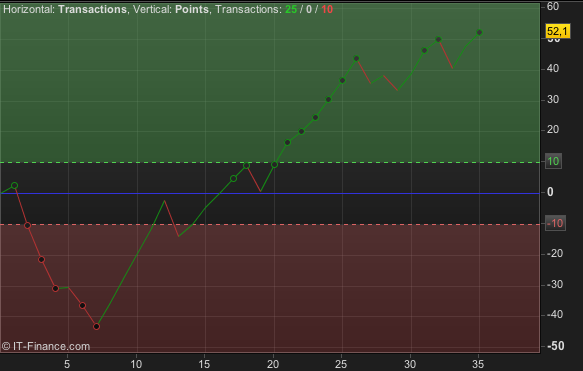Image resolution: width=583 pixels, height=371 pixels.
Task: Select the data point at transaction 20
Action: (274, 165)
